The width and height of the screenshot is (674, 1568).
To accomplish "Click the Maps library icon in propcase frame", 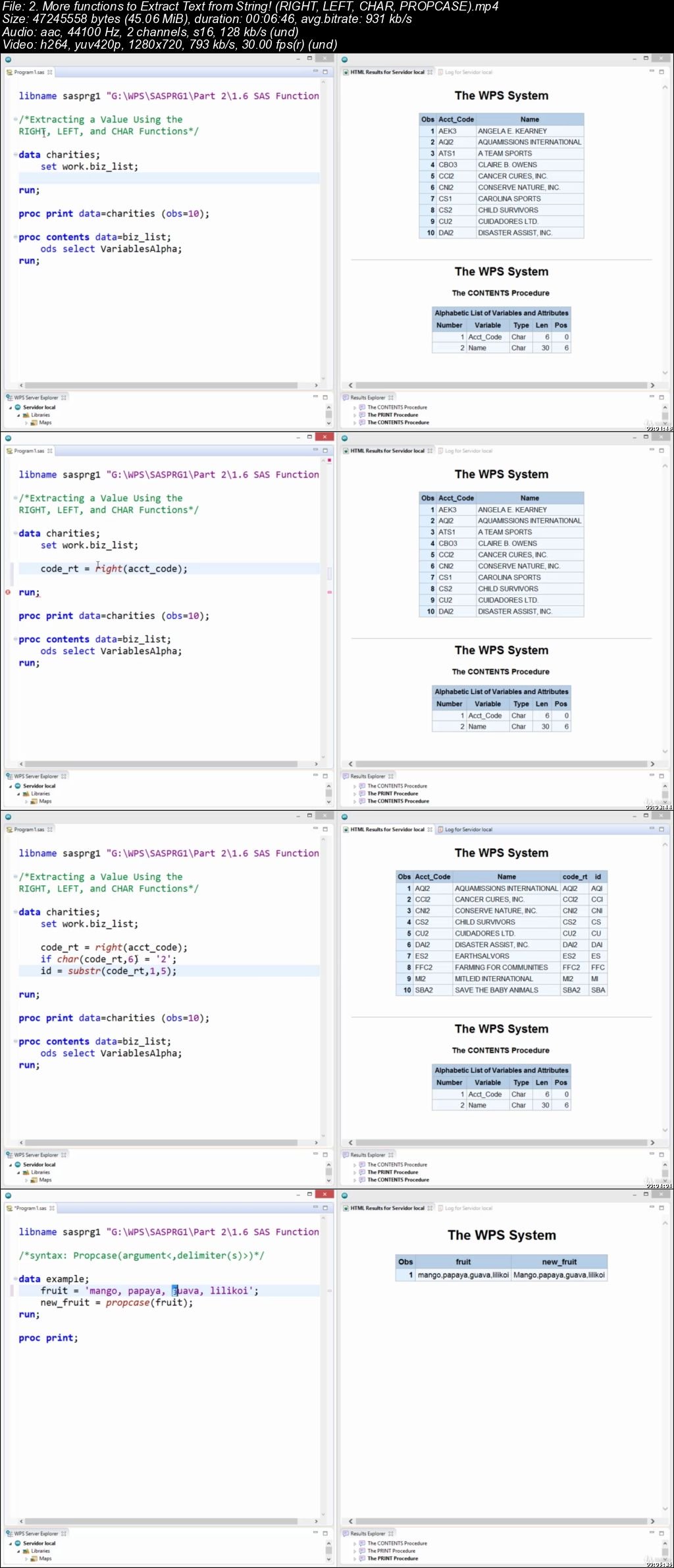I will pos(34,1558).
